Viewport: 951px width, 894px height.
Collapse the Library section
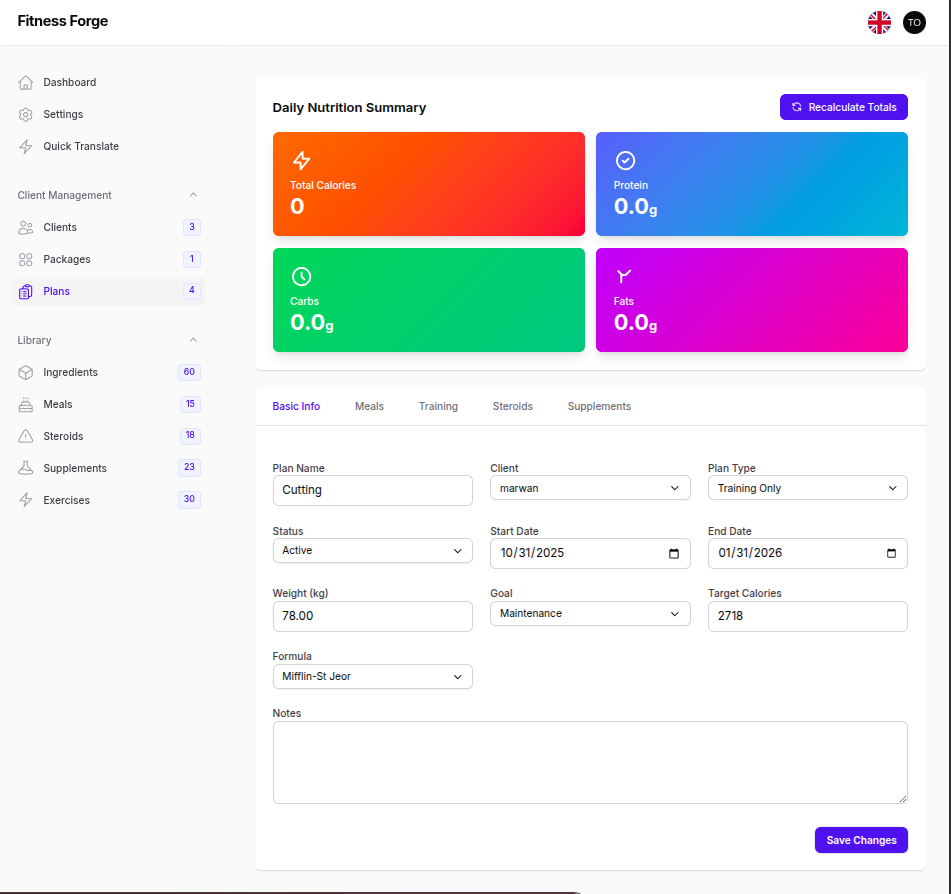point(193,340)
